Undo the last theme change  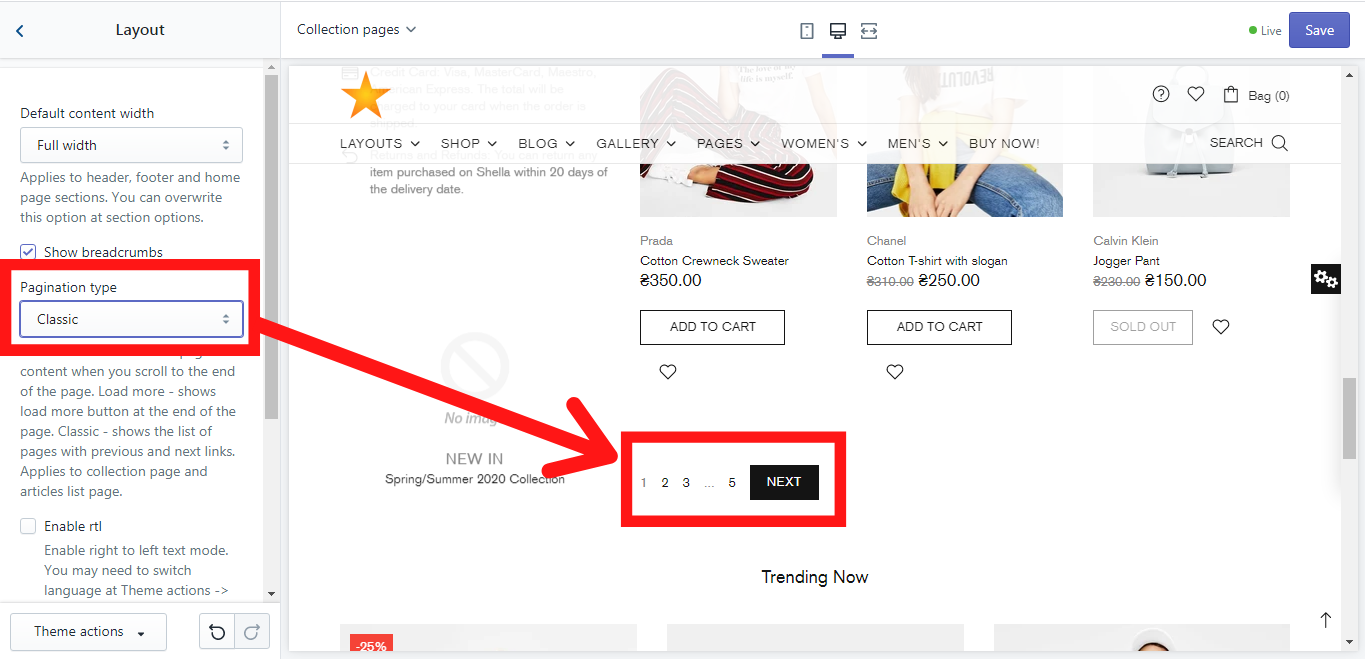217,632
